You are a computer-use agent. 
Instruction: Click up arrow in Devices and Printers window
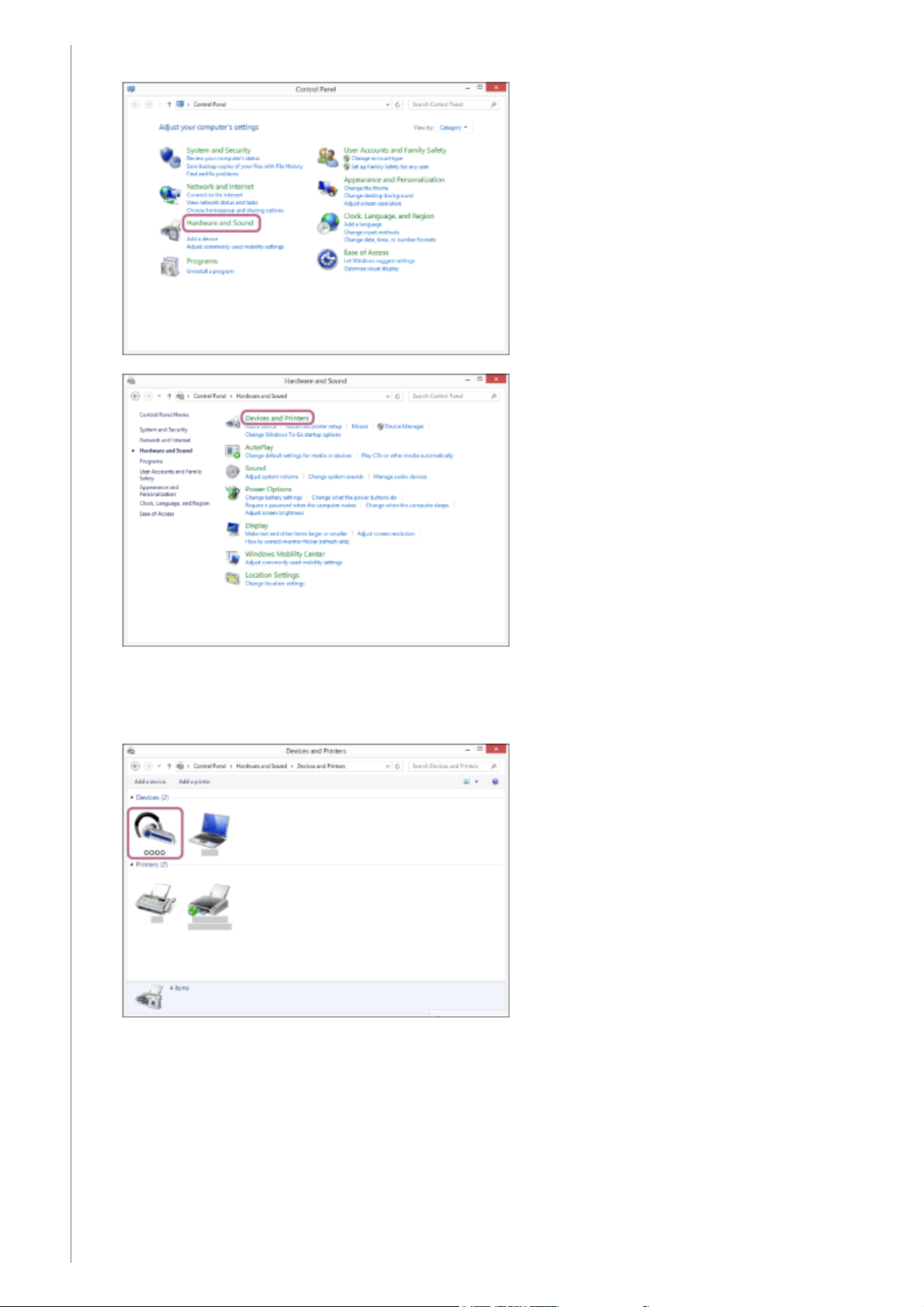point(169,766)
